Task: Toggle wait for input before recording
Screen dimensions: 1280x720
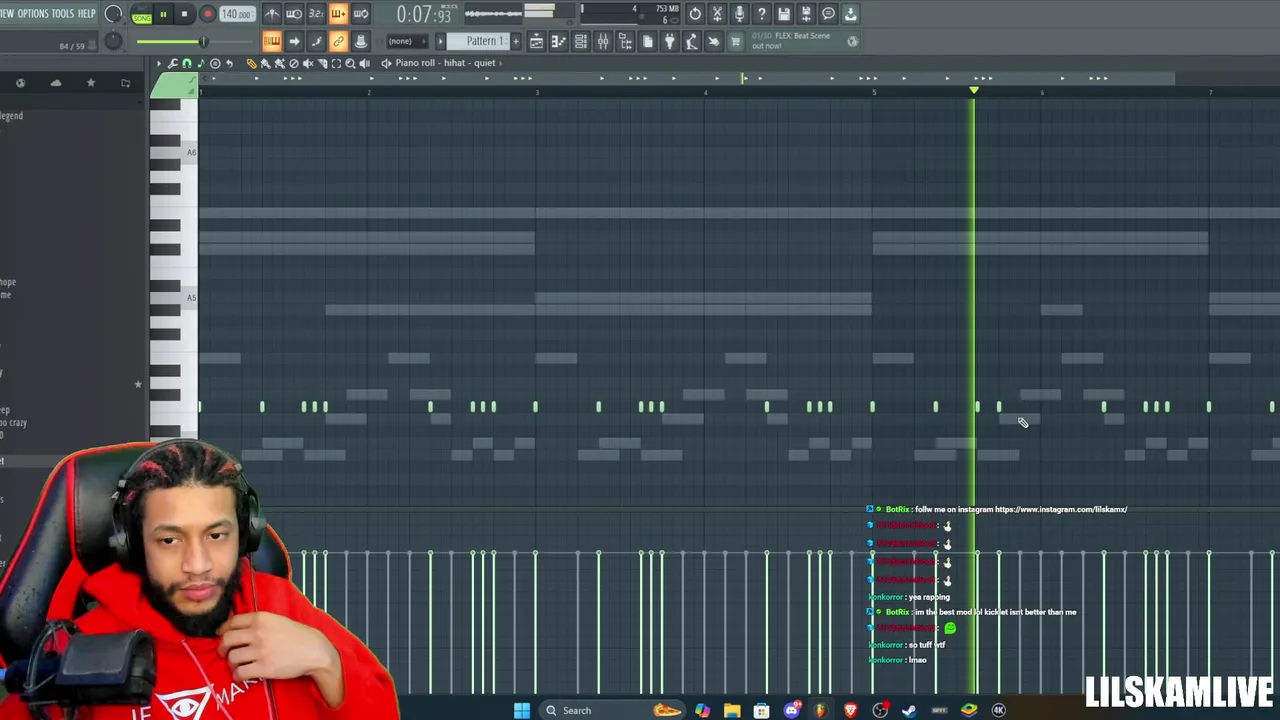Action: point(294,14)
